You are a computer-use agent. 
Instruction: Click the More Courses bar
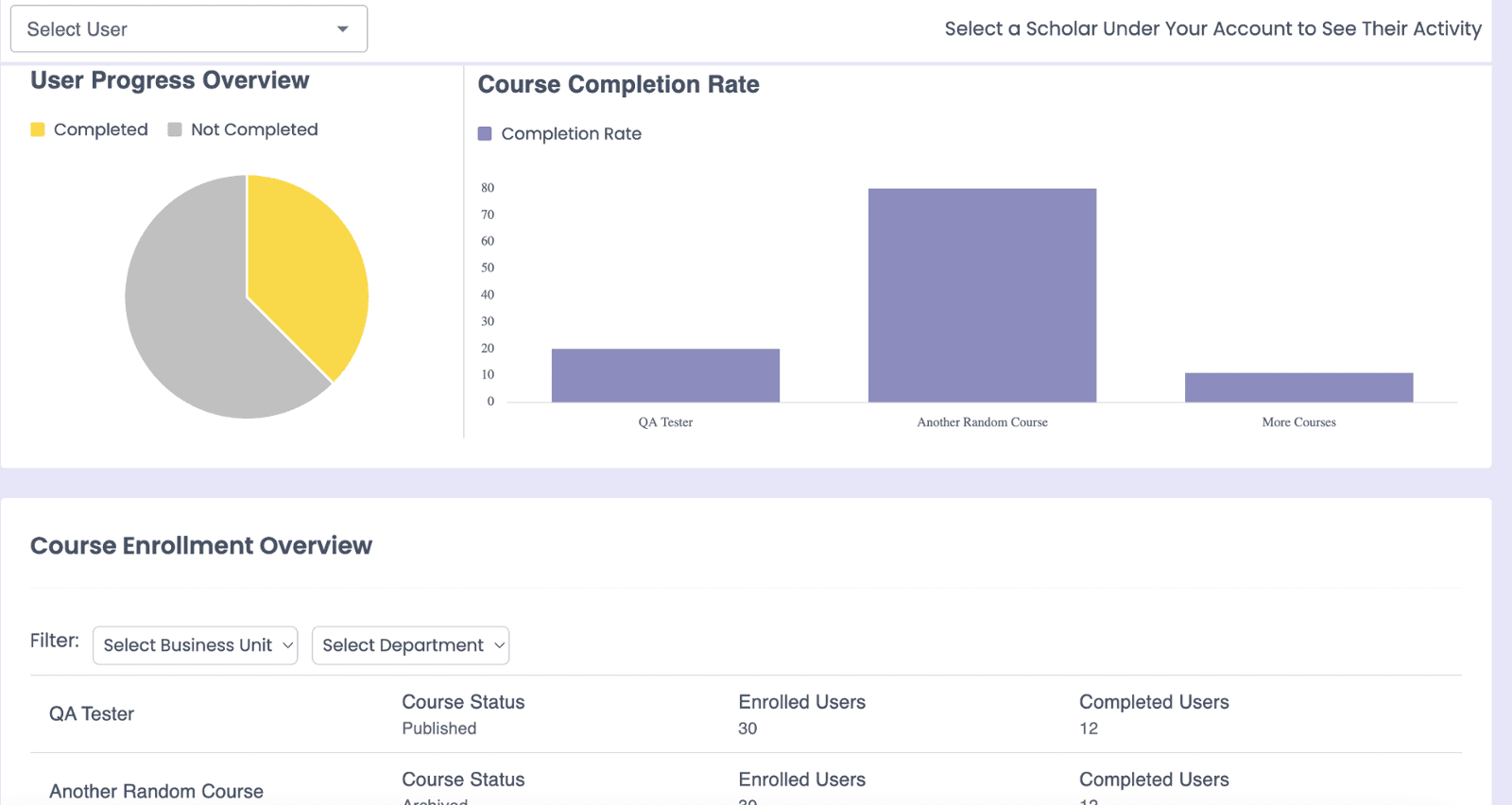pyautogui.click(x=1298, y=387)
